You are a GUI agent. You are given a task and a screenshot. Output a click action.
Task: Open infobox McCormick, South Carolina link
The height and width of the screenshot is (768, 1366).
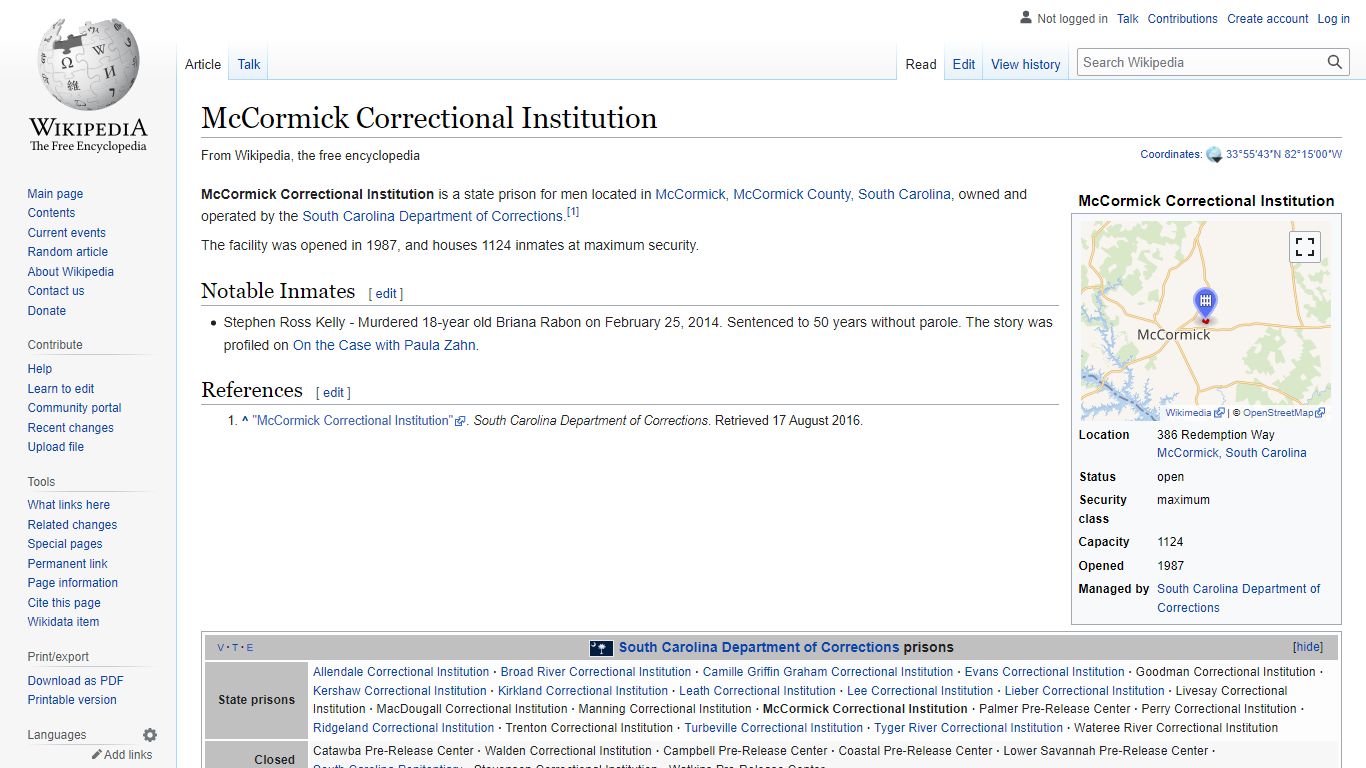[x=1232, y=453]
